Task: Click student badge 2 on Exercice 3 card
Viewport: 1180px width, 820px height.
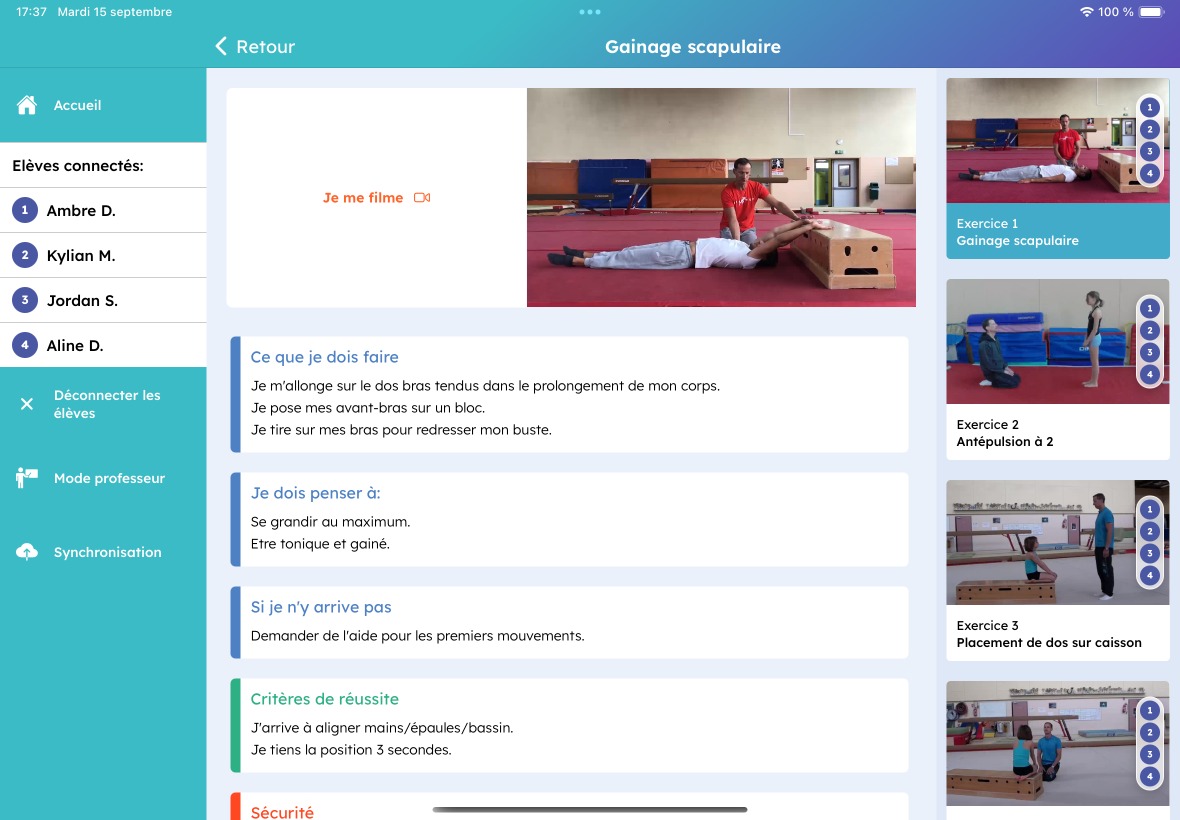Action: point(1149,531)
